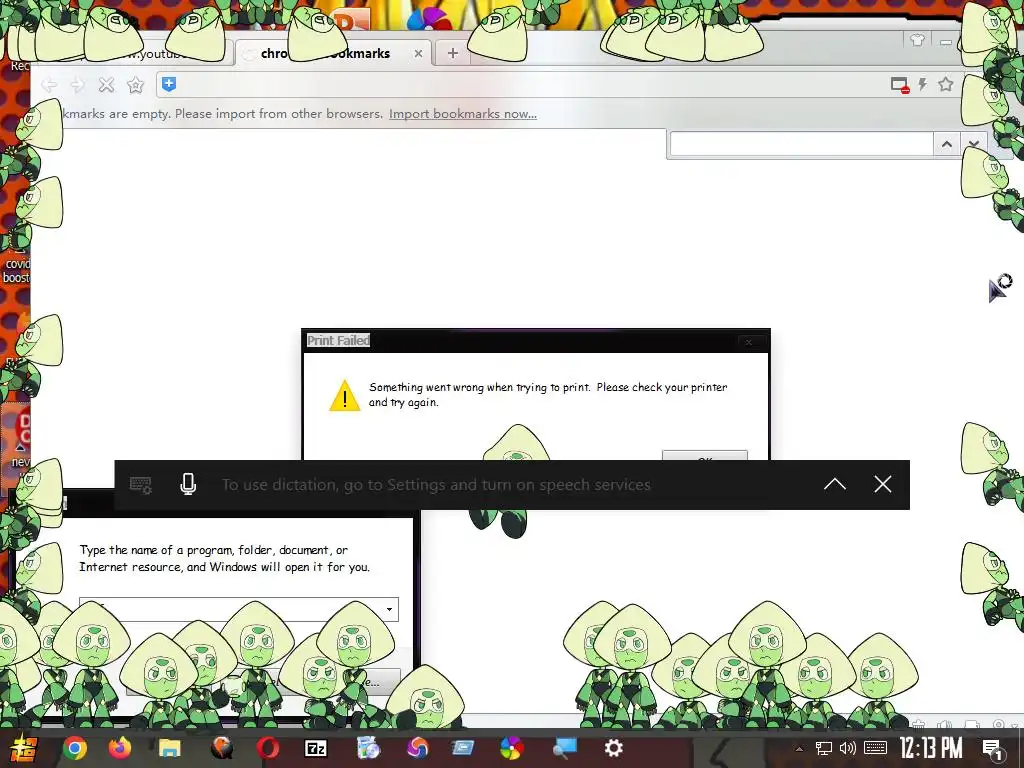Open the Magnifier icon on the taskbar
The height and width of the screenshot is (768, 1024).
point(564,748)
